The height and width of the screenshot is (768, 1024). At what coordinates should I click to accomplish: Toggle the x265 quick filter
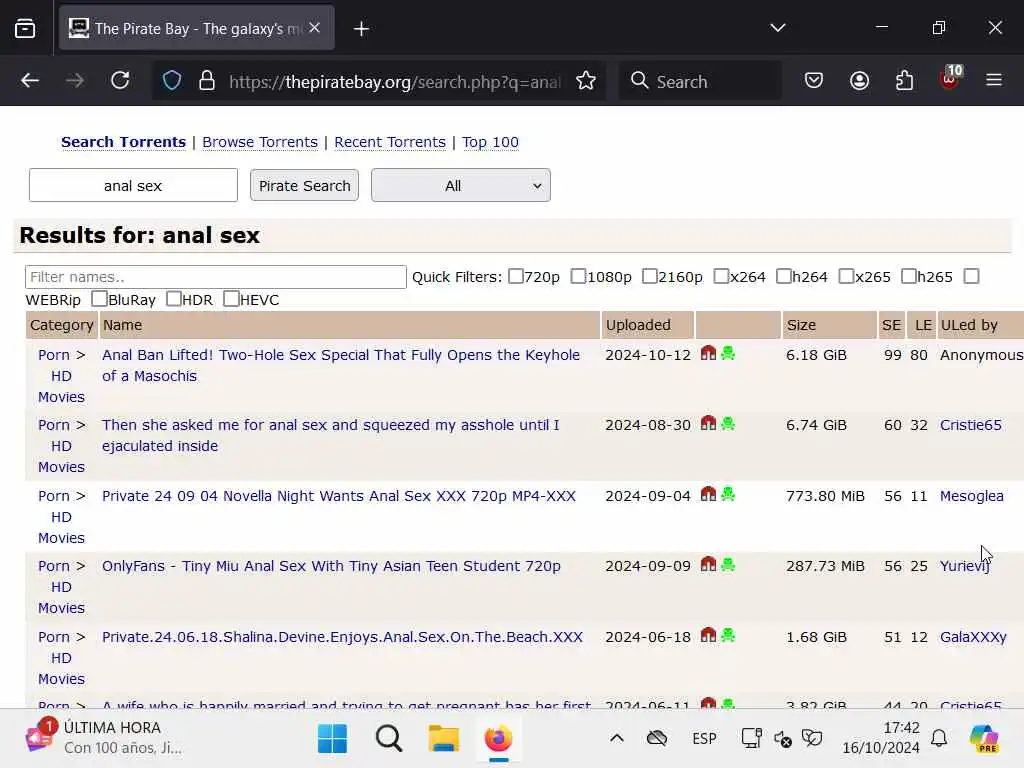click(846, 276)
